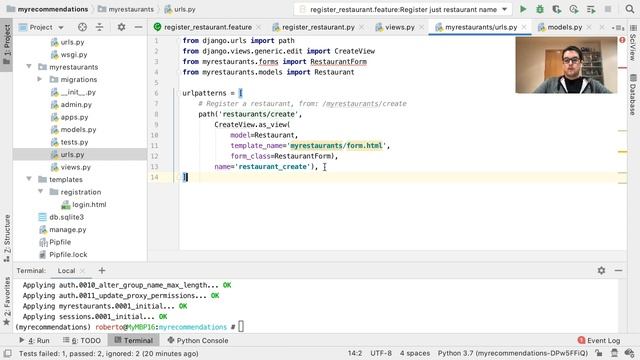Click the profiler run icon
This screenshot has width=640, height=360.
(x=574, y=9)
